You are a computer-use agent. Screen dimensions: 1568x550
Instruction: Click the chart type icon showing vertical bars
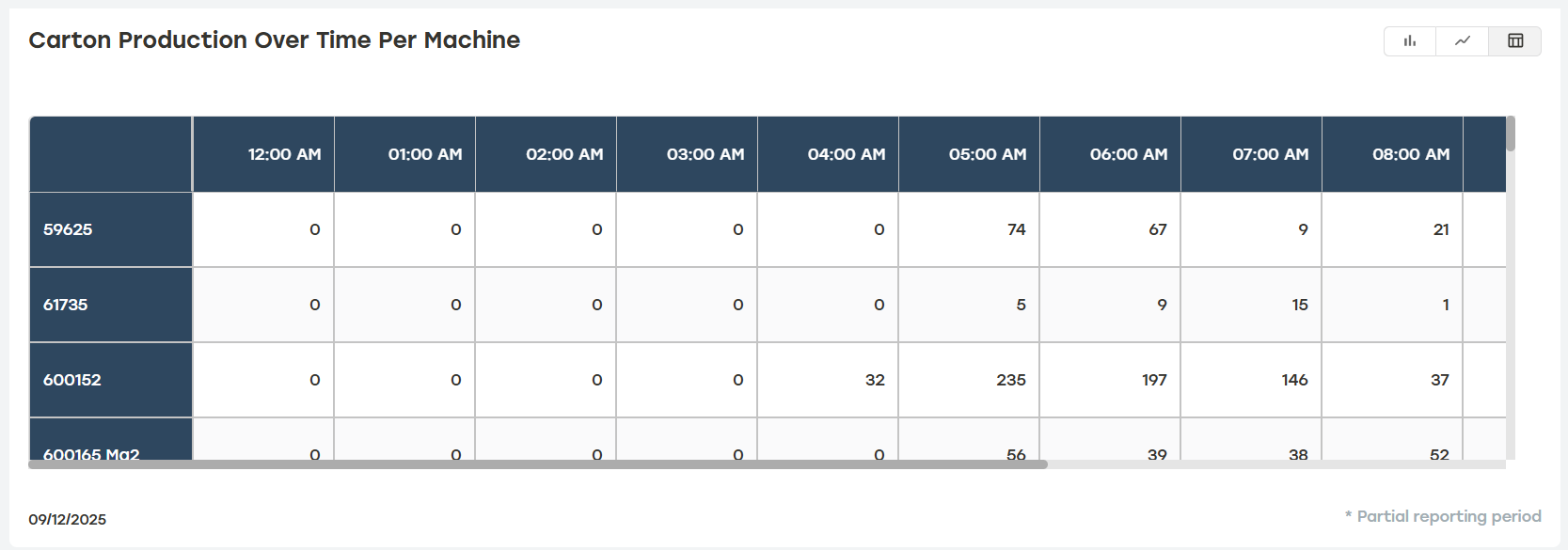(x=1408, y=41)
